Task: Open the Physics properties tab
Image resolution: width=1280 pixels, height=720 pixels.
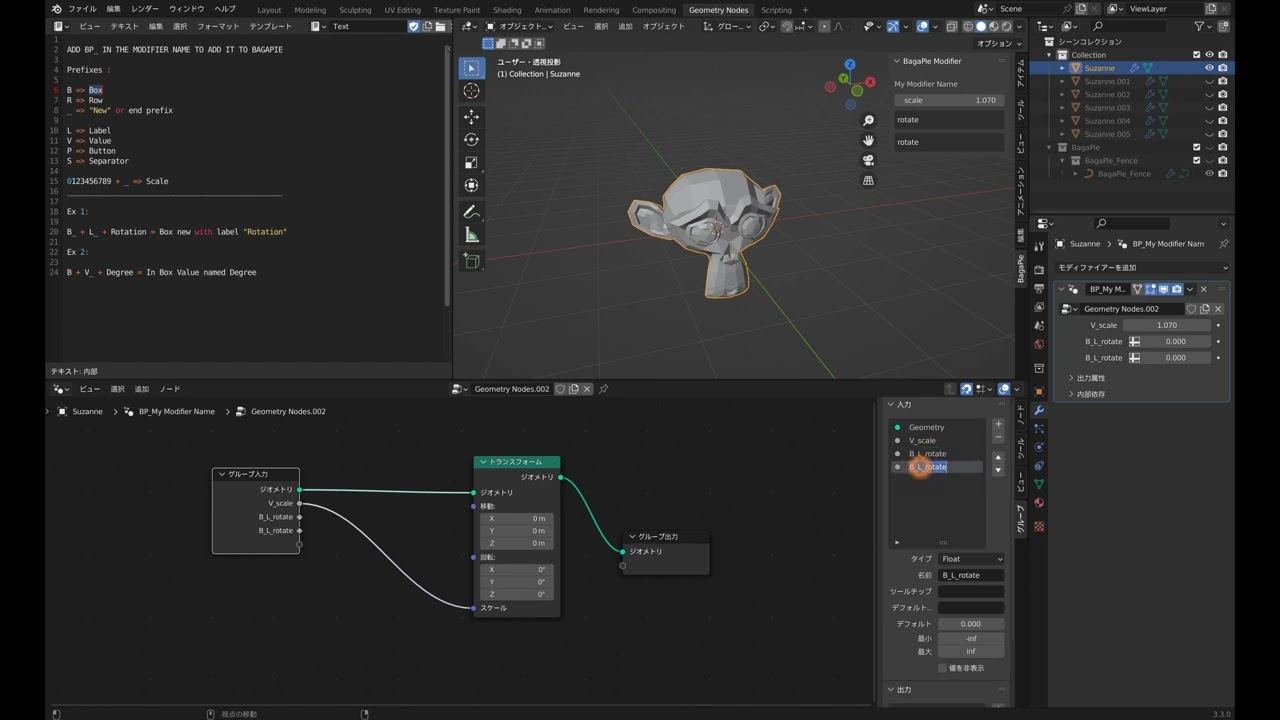Action: [1039, 447]
